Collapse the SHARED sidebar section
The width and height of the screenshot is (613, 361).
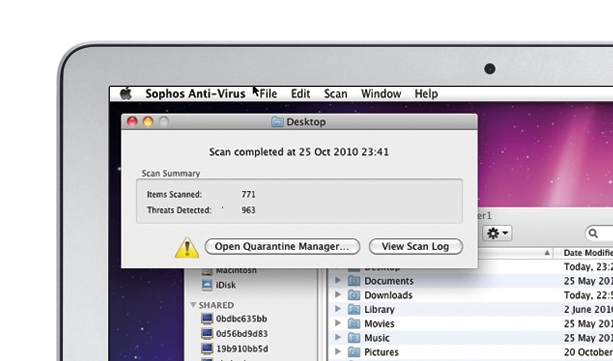click(x=193, y=305)
